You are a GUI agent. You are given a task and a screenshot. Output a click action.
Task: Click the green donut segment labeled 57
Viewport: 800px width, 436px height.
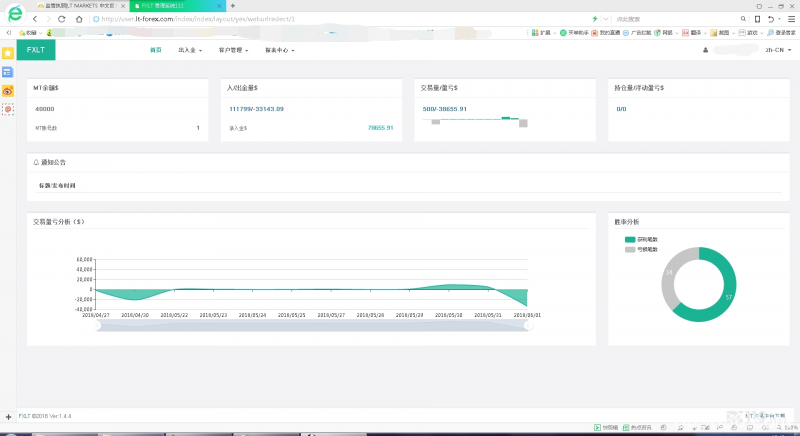click(729, 297)
